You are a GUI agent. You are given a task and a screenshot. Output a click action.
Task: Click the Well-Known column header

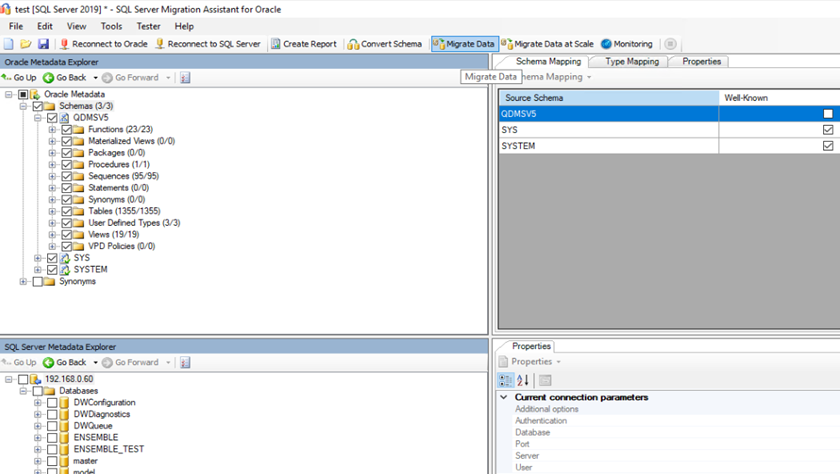tap(779, 98)
